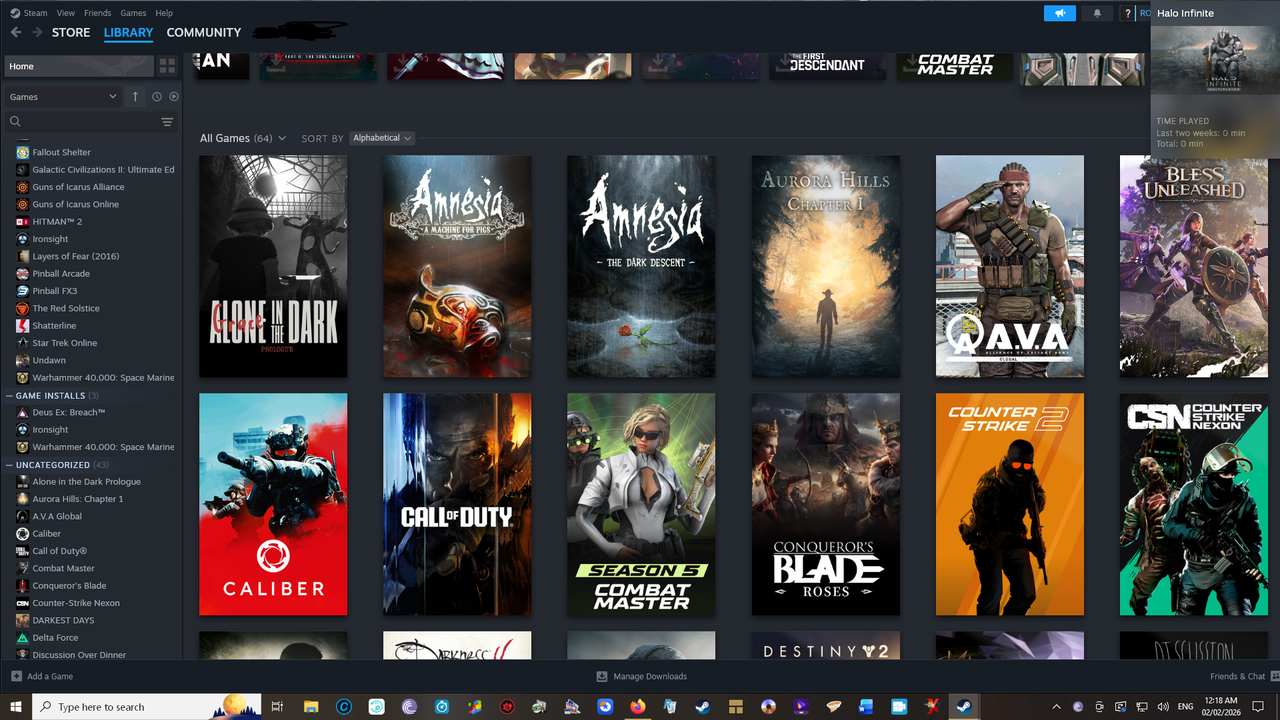Open the Alphabetical sort dropdown
Viewport: 1280px width, 720px height.
(382, 138)
